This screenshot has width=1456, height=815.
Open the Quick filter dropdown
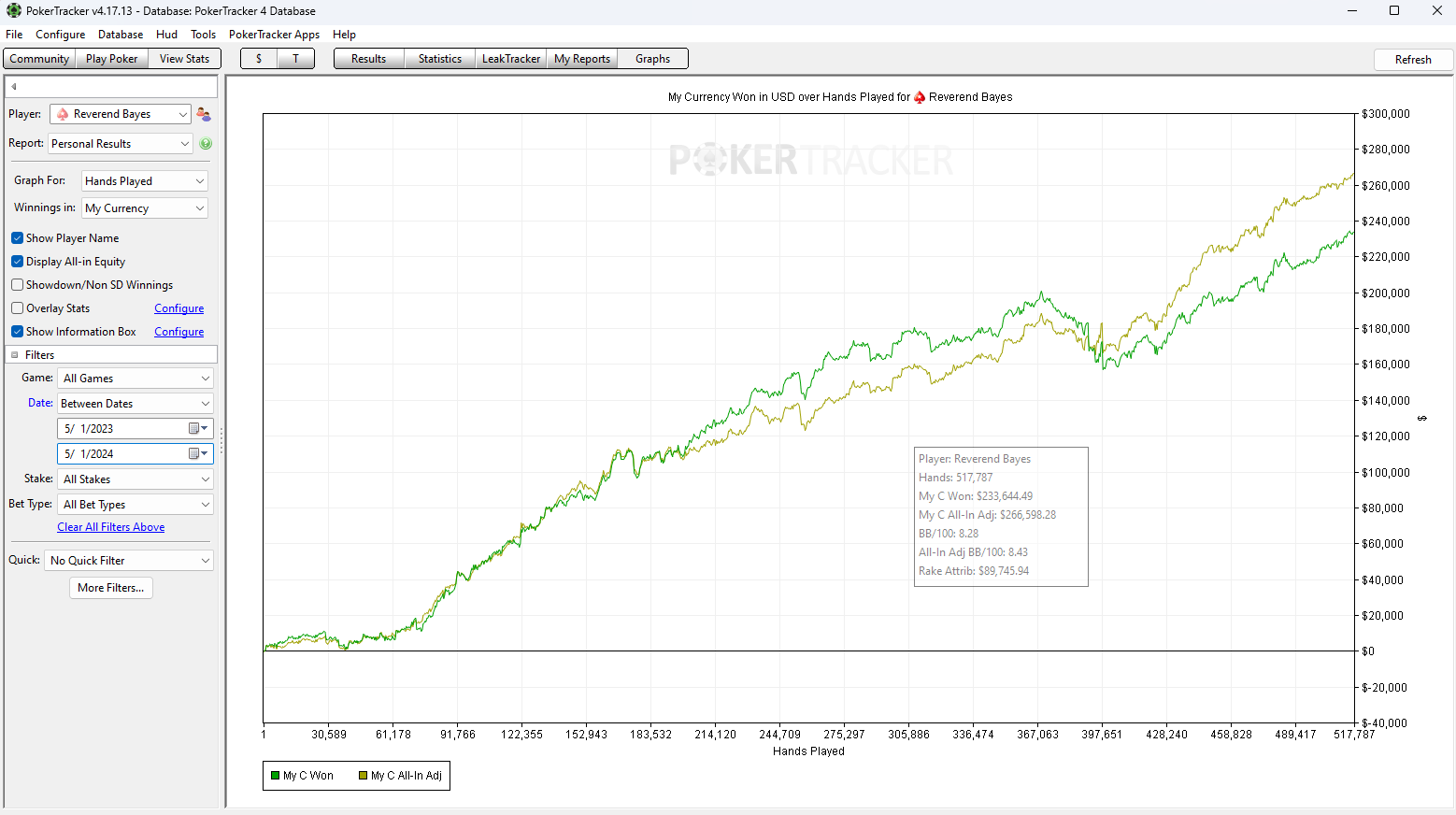[129, 561]
